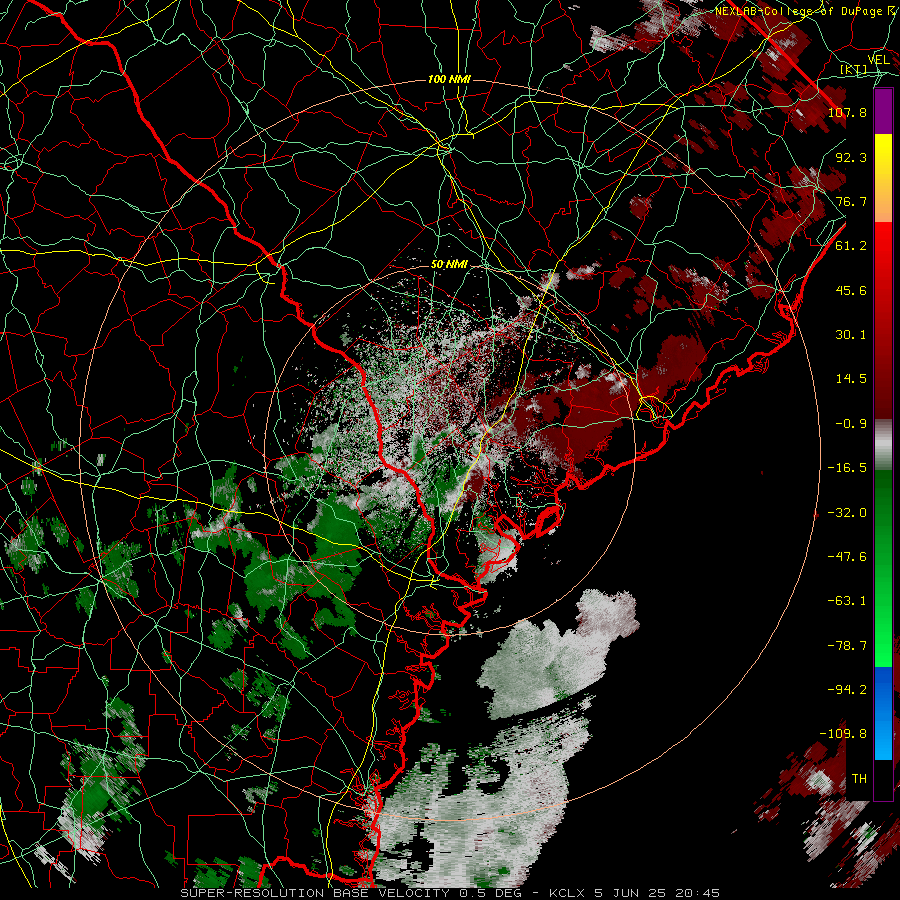This screenshot has width=900, height=900.
Task: Click the VEL legend title
Action: click(x=878, y=60)
